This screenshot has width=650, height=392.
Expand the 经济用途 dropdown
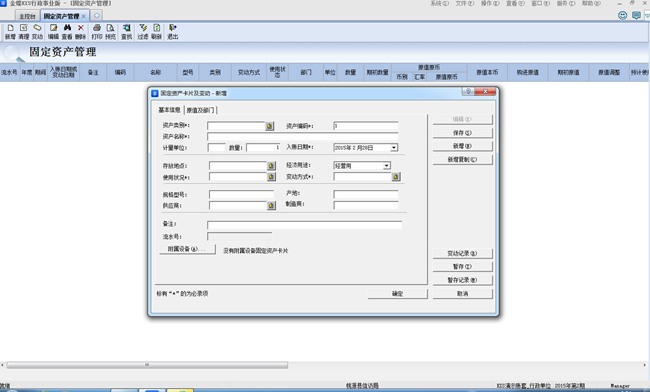[x=386, y=166]
